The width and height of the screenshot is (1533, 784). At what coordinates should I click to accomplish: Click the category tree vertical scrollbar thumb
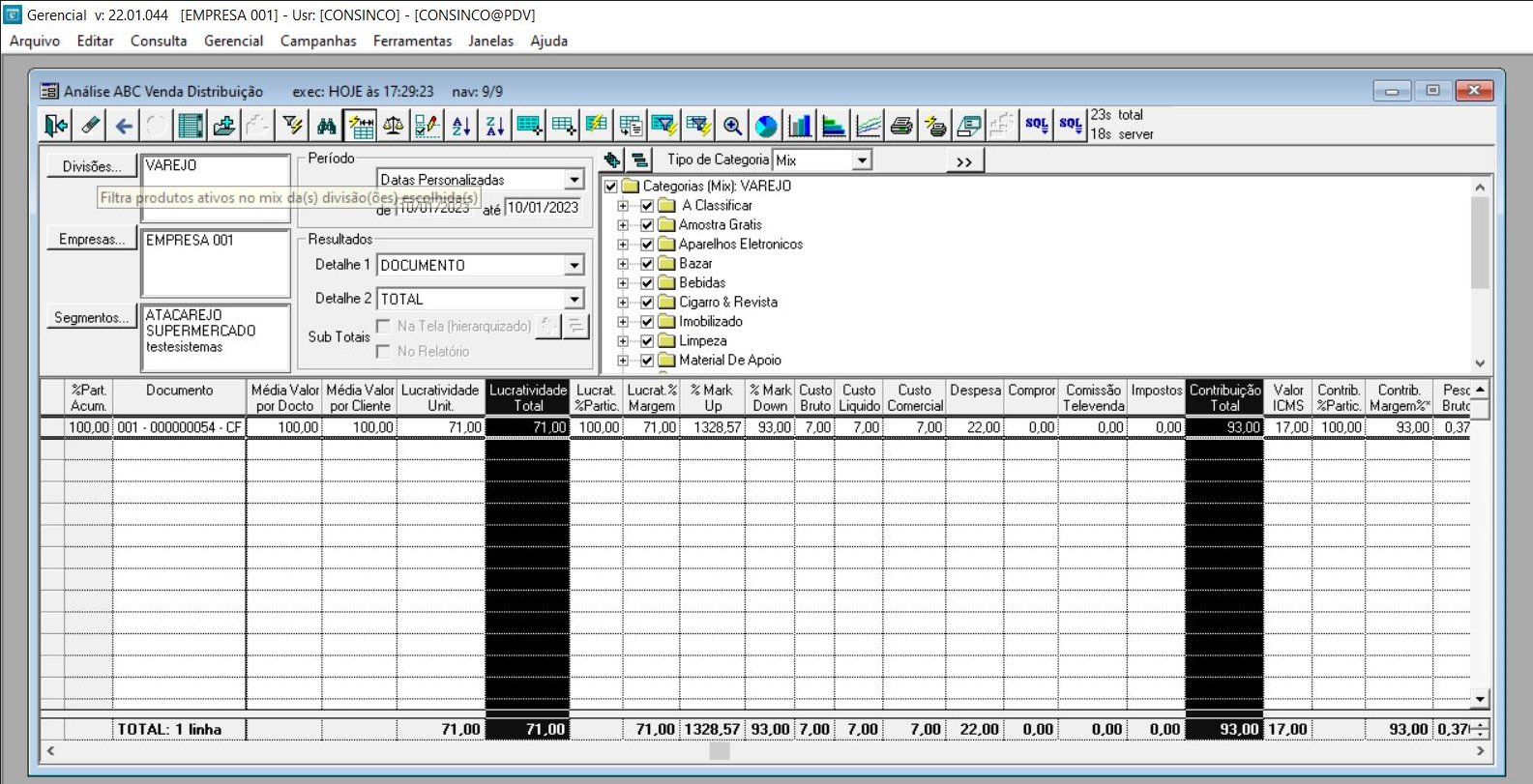tap(1480, 243)
